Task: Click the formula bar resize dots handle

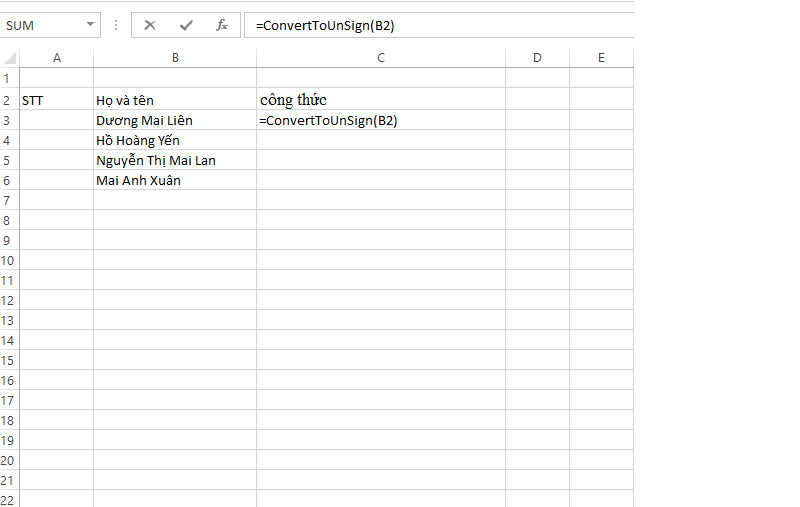Action: pyautogui.click(x=116, y=26)
